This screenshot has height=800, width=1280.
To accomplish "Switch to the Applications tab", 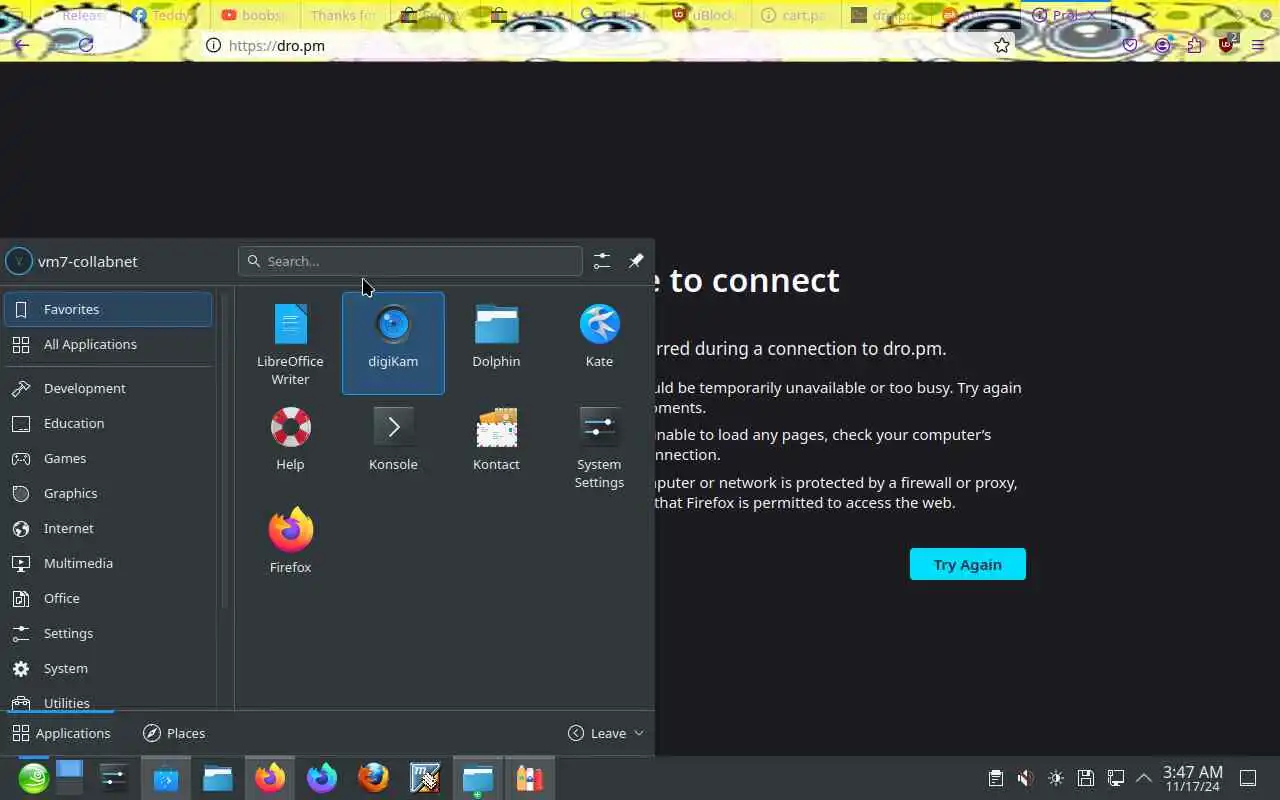I will pyautogui.click(x=61, y=733).
